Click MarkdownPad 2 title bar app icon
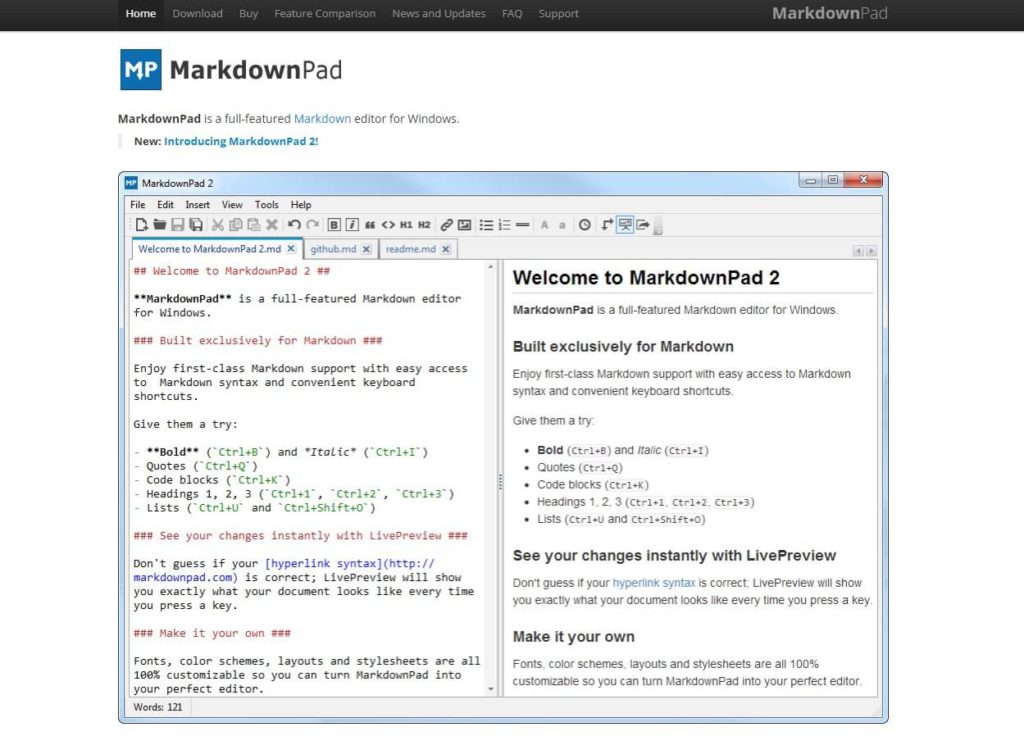Screen dimensions: 1024x736 tap(131, 183)
